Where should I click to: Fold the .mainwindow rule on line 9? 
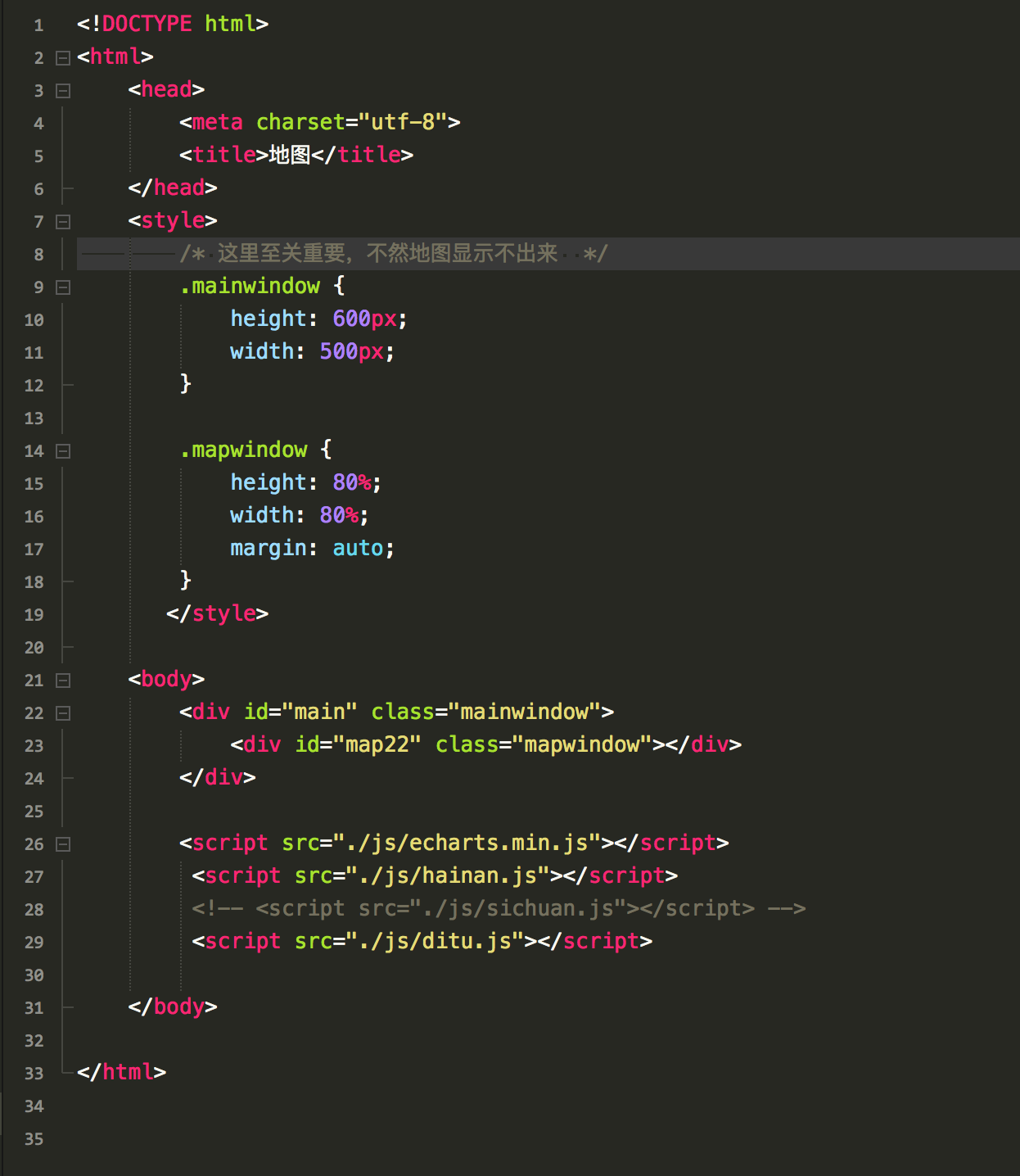(x=63, y=287)
